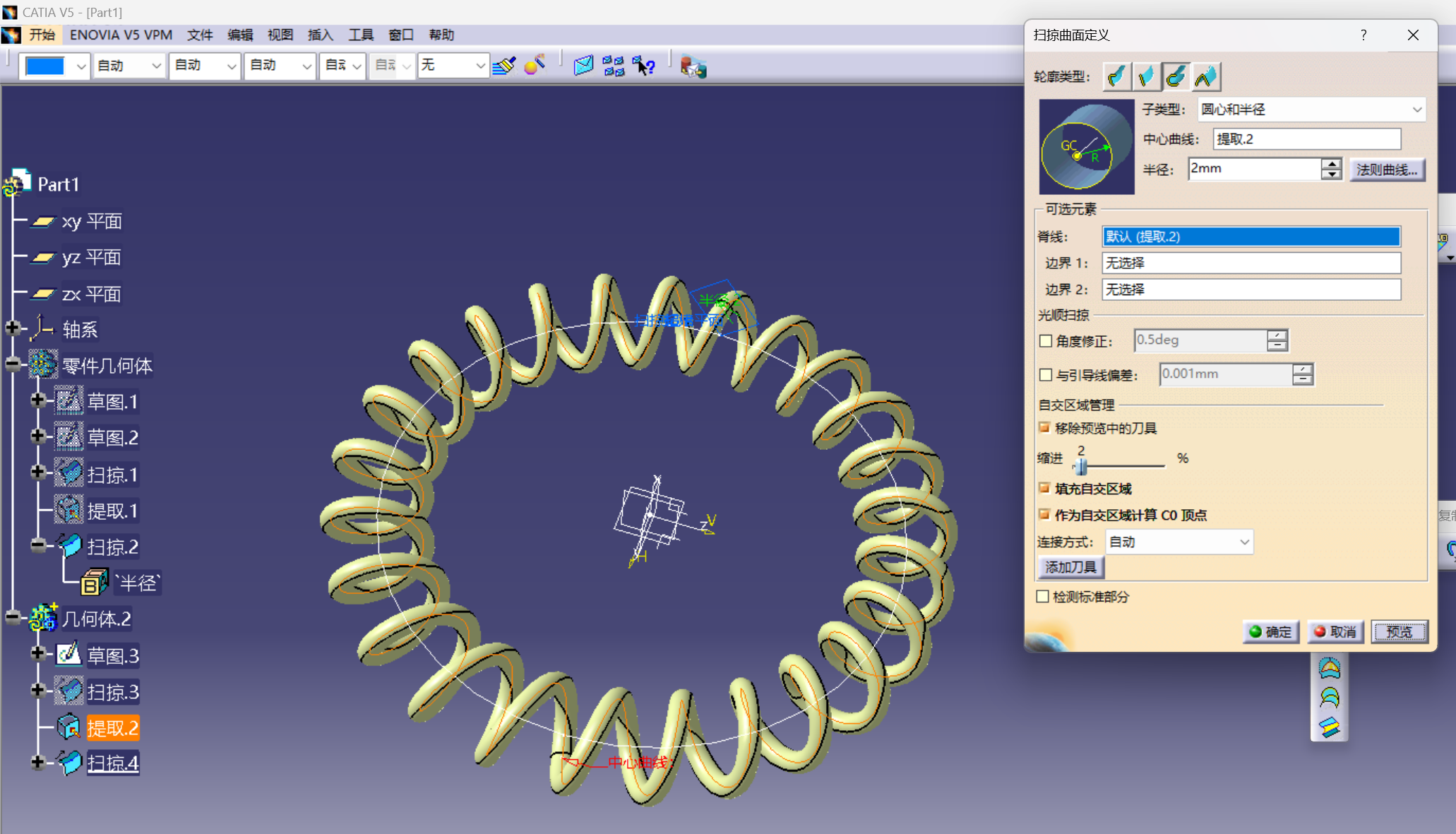Open the 子类型 dropdown
Viewport: 1456px width, 834px height.
(x=1416, y=109)
